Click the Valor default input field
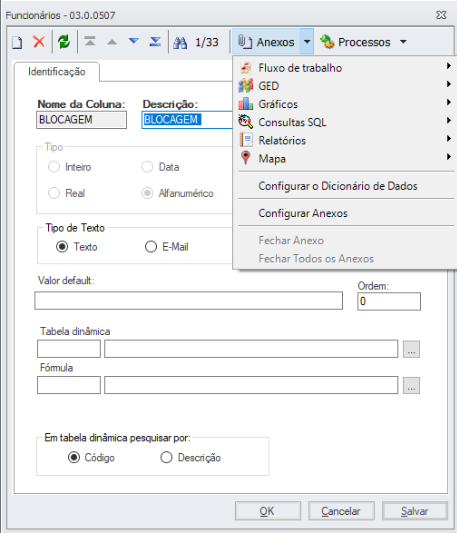 (x=189, y=300)
